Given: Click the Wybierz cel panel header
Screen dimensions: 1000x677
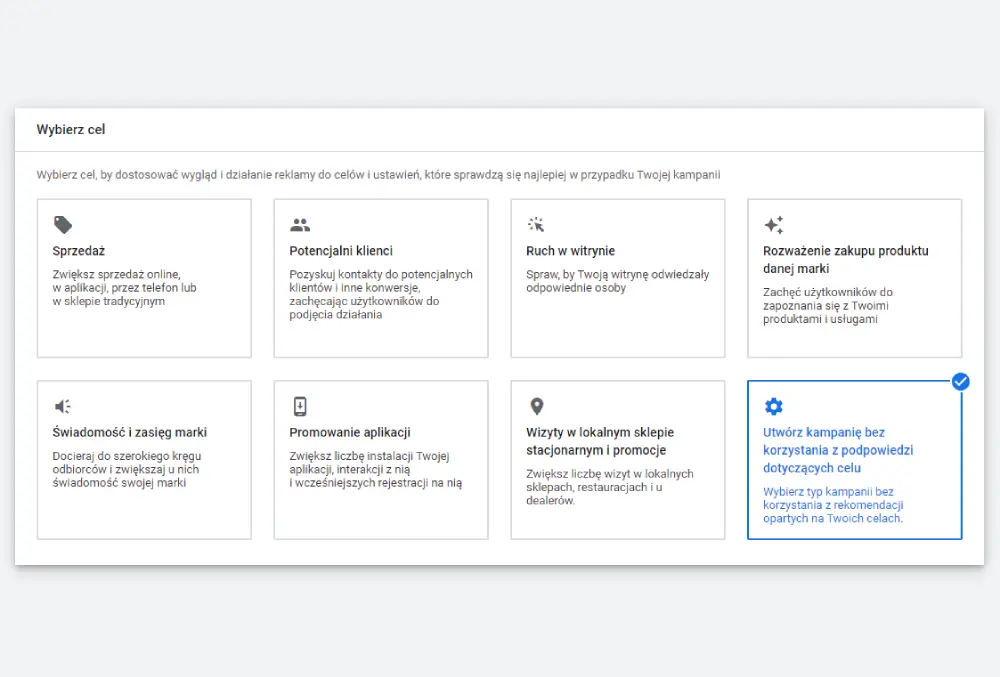Looking at the screenshot, I should point(71,130).
